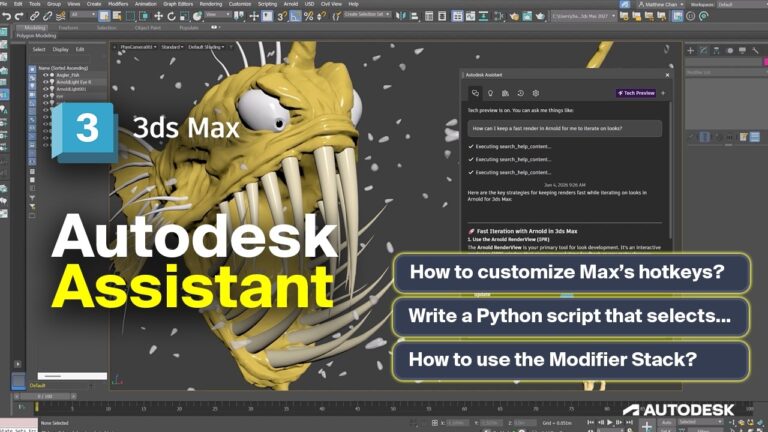Image resolution: width=768 pixels, height=432 pixels.
Task: Toggle Angle Snap in main toolbar
Action: [x=295, y=16]
